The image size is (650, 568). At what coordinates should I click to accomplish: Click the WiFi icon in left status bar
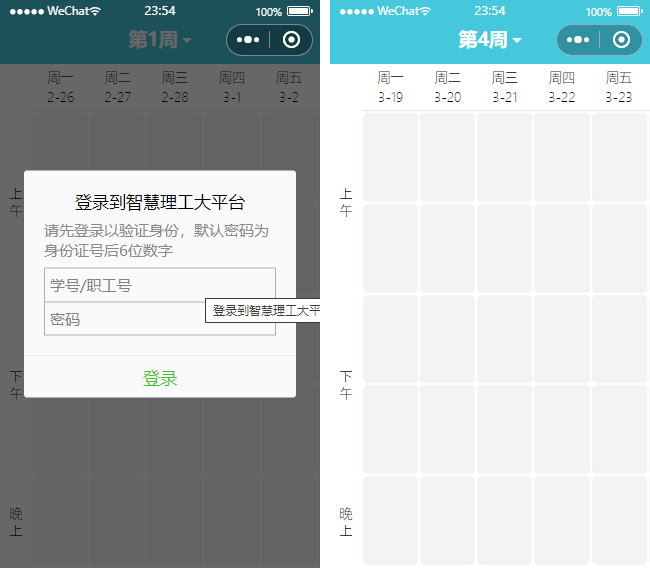click(95, 11)
